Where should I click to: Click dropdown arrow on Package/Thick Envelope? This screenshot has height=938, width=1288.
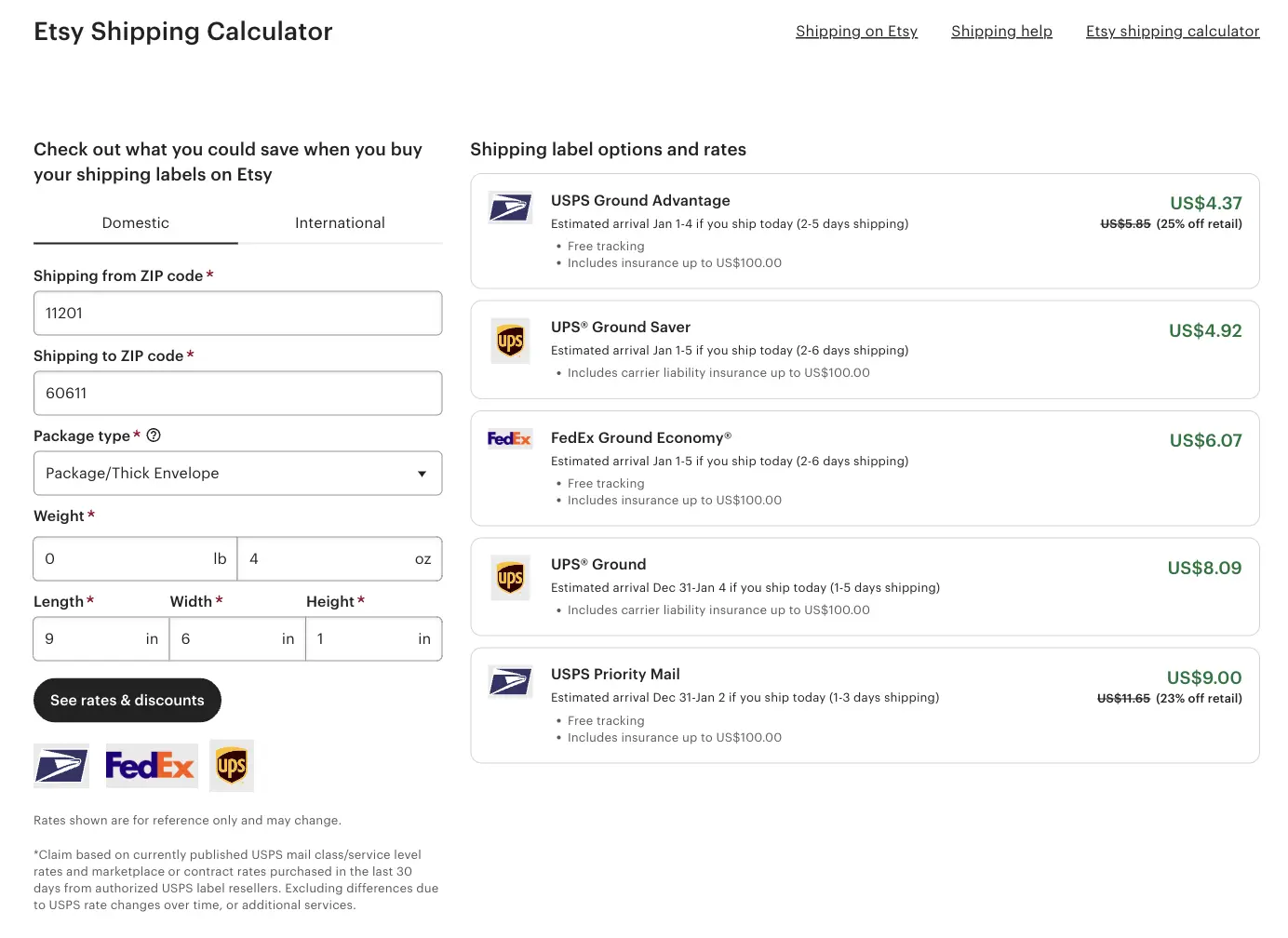pos(422,474)
